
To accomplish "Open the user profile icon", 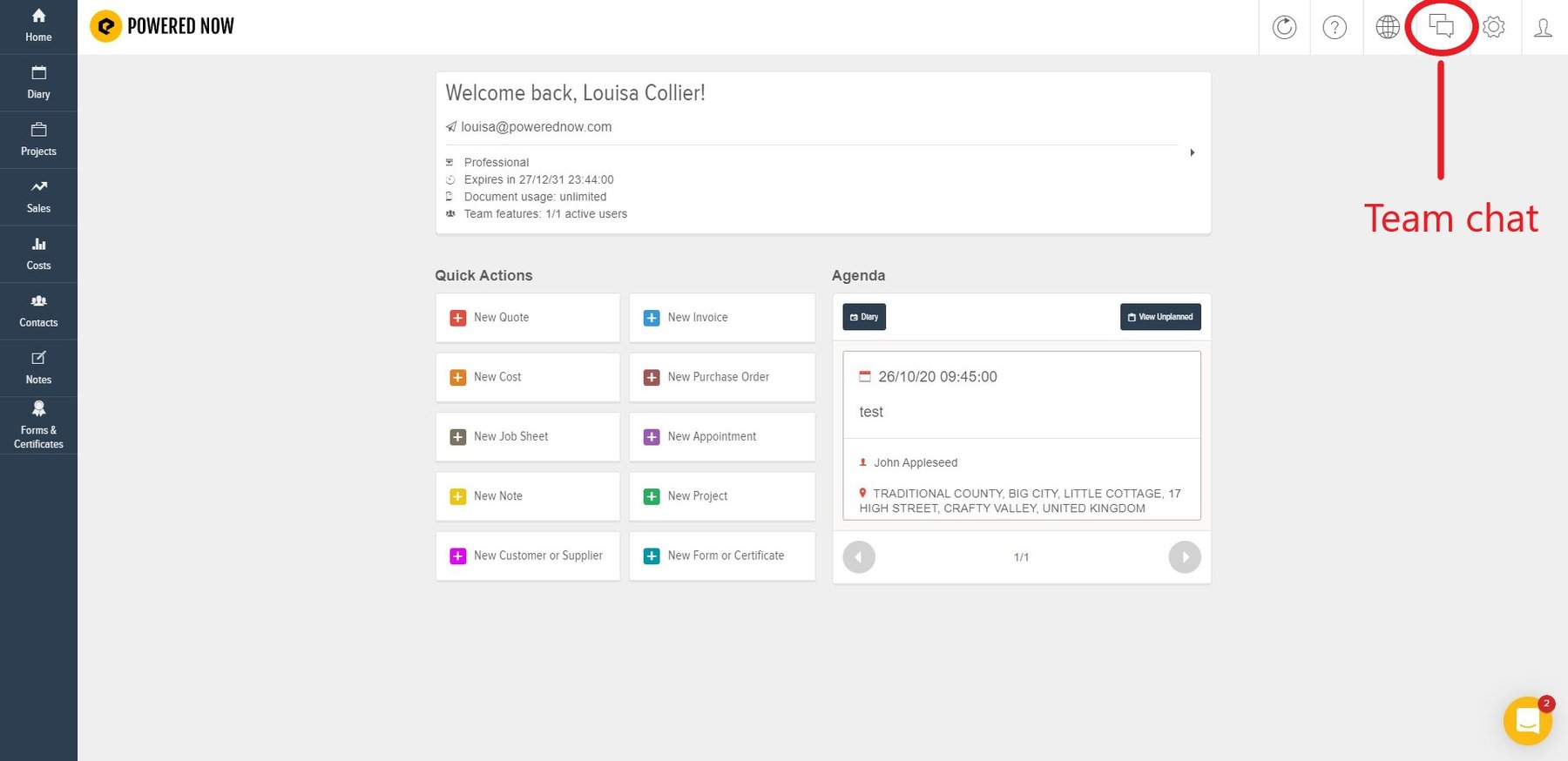I will [x=1543, y=28].
